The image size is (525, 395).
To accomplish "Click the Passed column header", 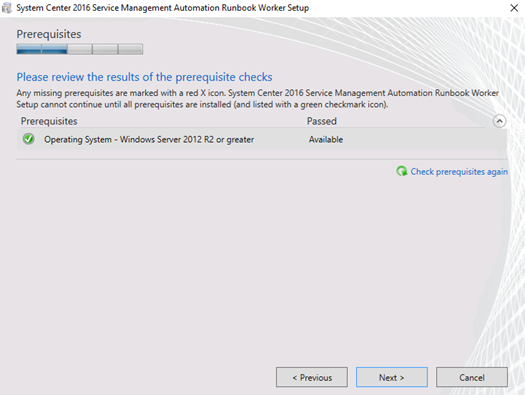I will (x=322, y=121).
